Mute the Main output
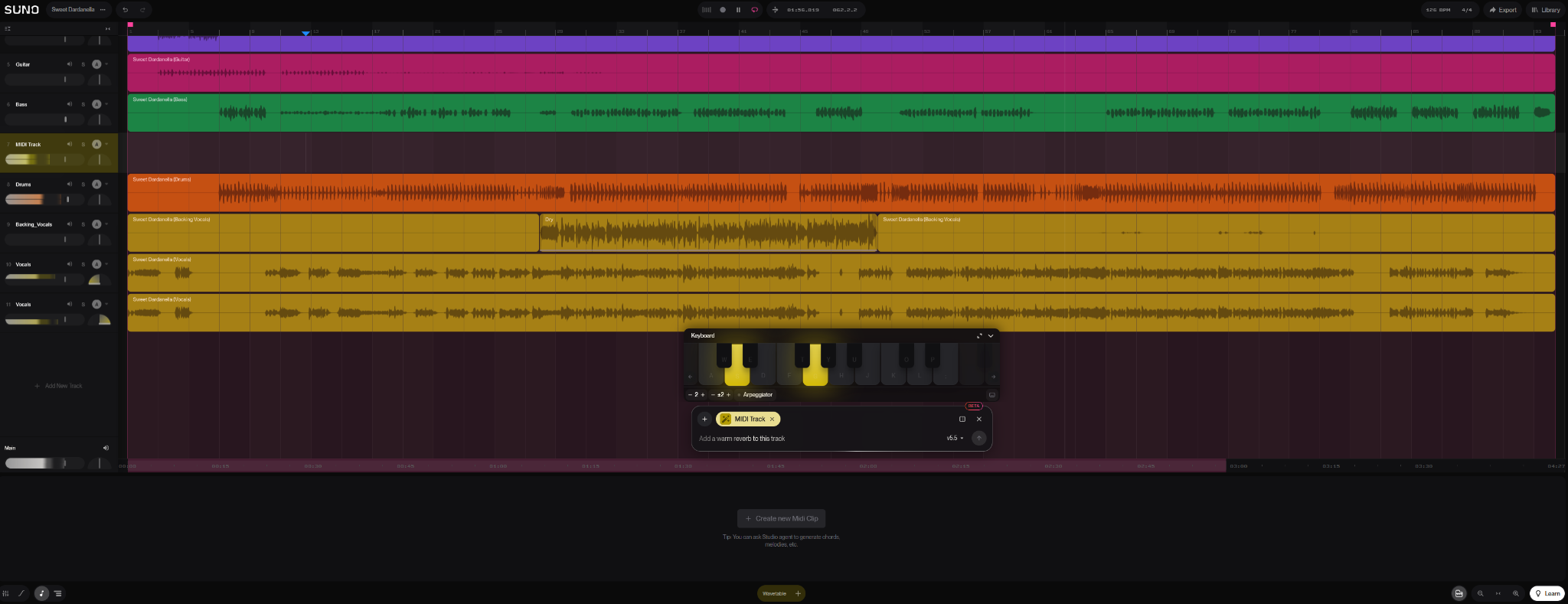The image size is (1568, 604). coord(106,448)
